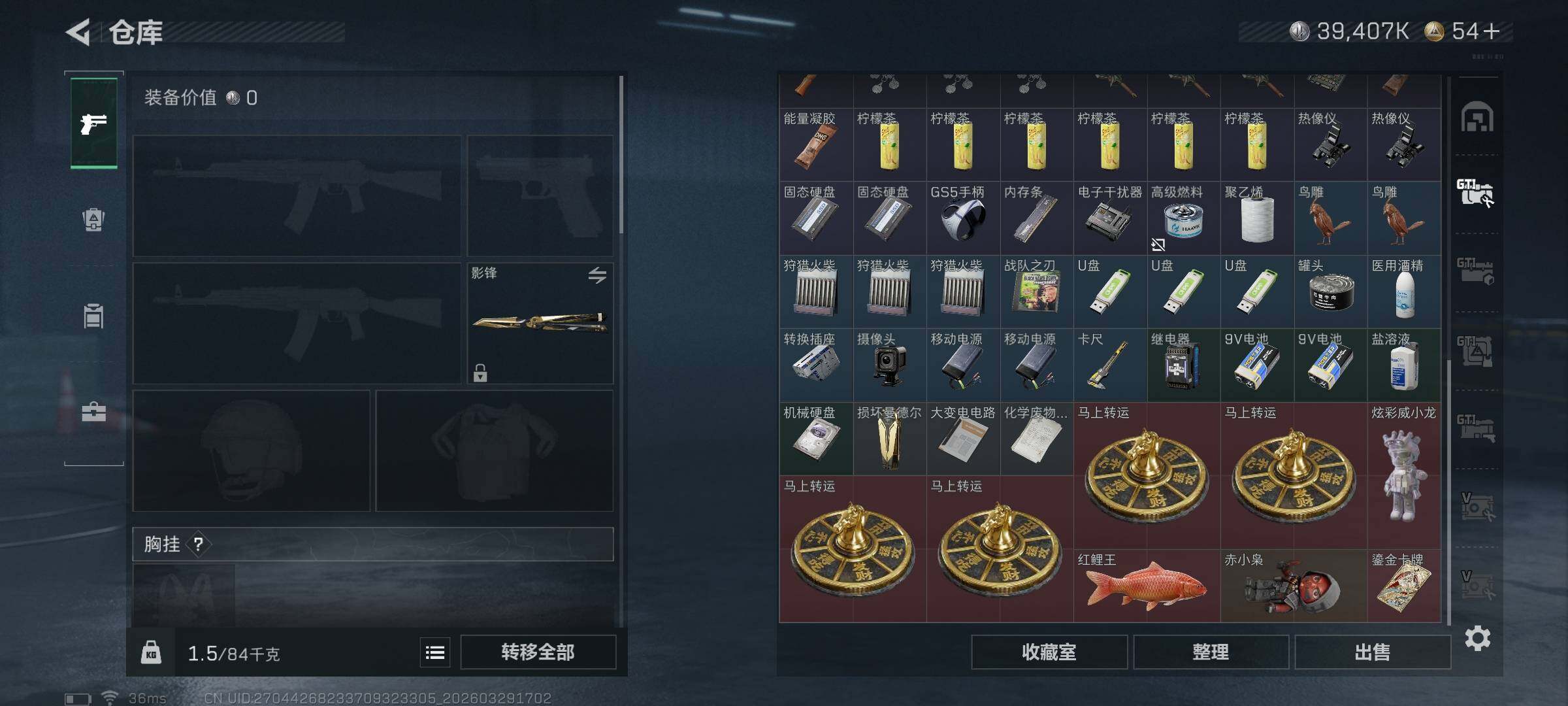
Task: Open the briefcase safe-box tab icon
Action: pyautogui.click(x=93, y=412)
